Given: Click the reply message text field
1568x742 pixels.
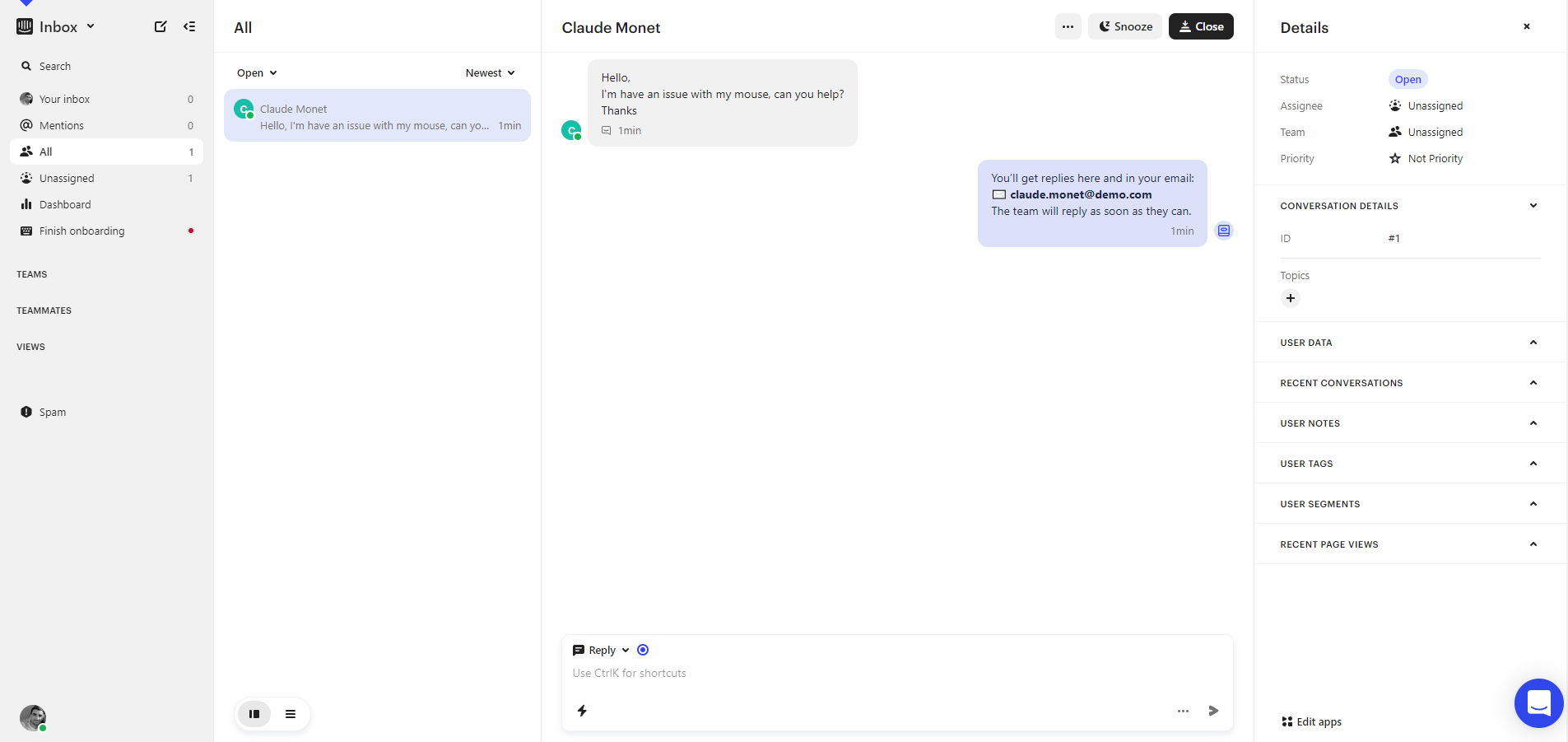Looking at the screenshot, I should click(896, 673).
